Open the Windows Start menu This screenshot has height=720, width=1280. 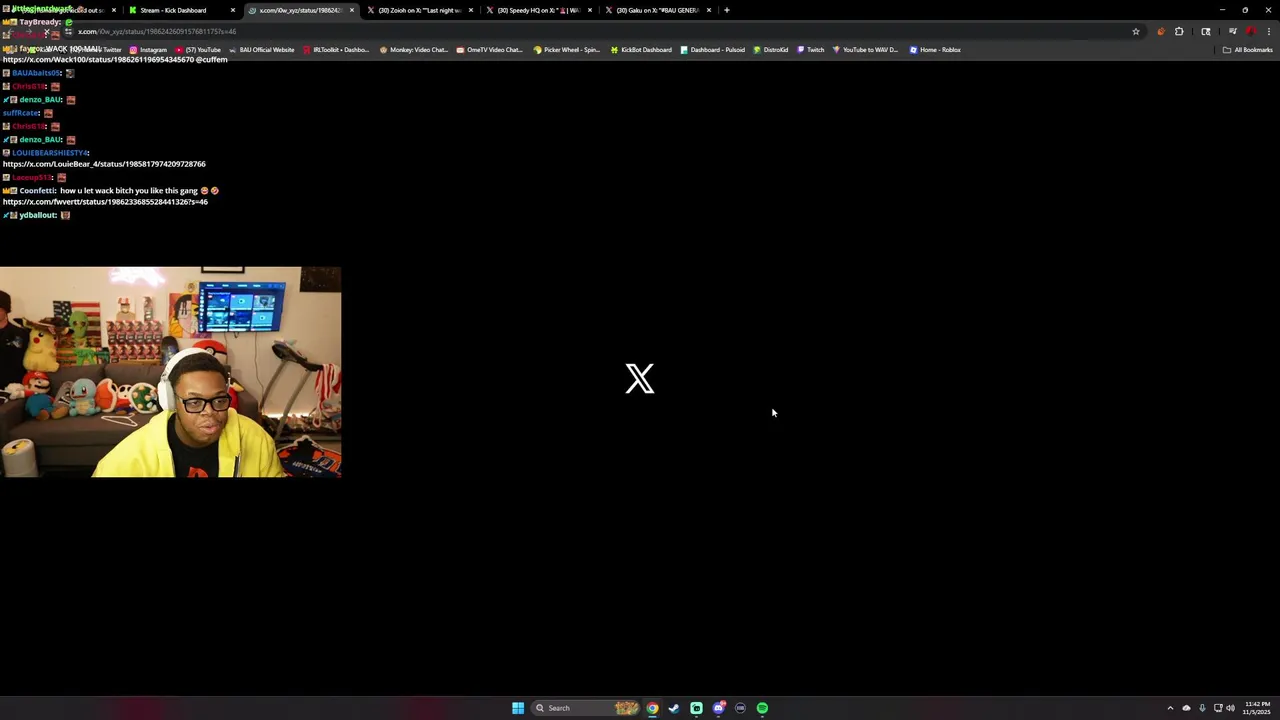(x=518, y=708)
